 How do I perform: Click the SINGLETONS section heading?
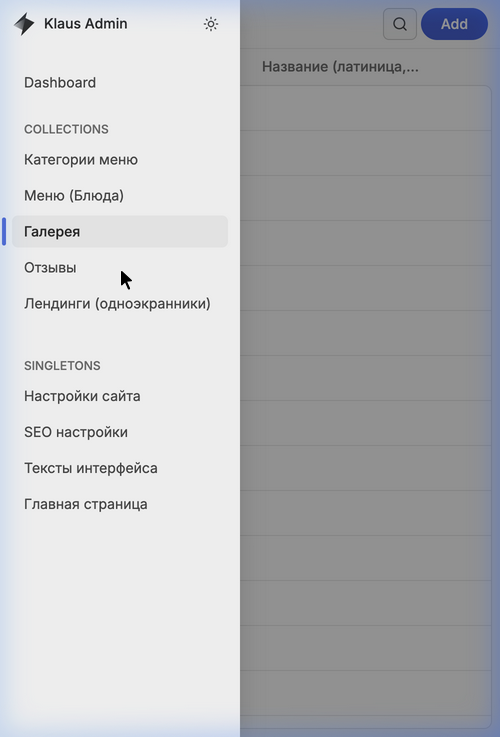point(62,366)
